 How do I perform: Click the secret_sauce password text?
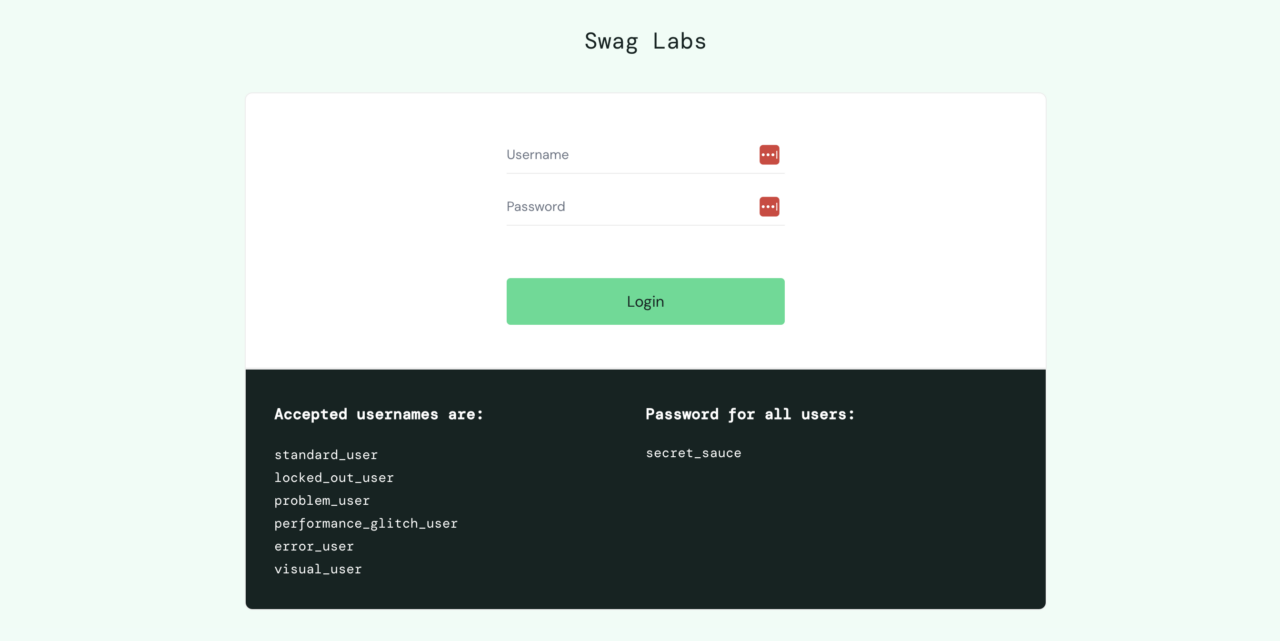pyautogui.click(x=693, y=452)
